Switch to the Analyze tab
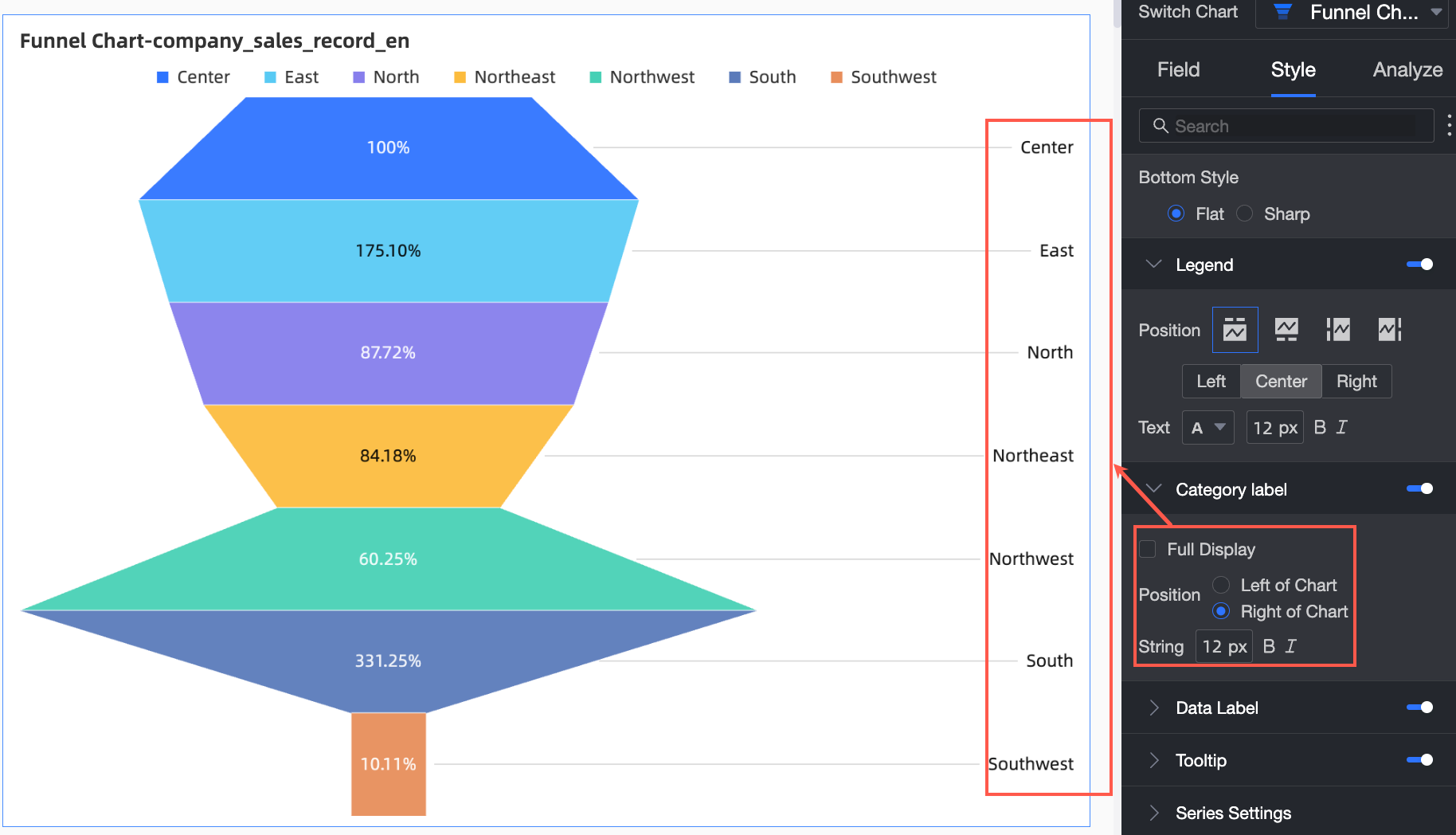The image size is (1456, 835). (1407, 69)
